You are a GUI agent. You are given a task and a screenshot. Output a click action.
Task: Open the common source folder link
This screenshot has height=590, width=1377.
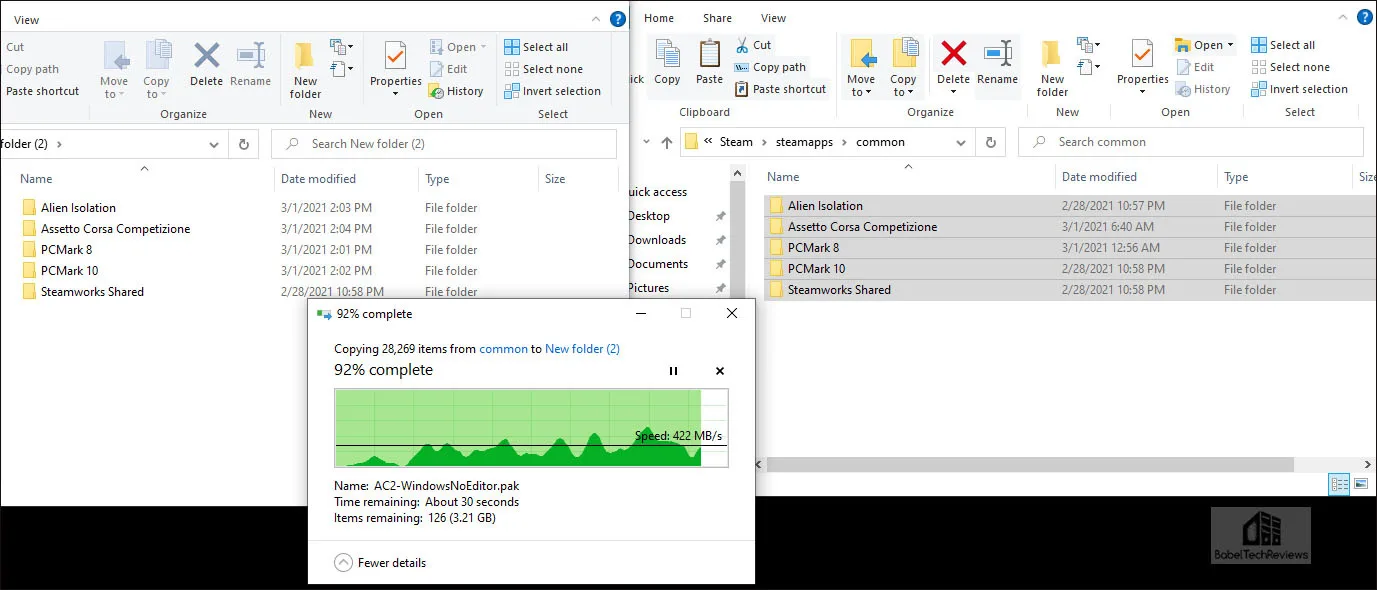(x=503, y=349)
